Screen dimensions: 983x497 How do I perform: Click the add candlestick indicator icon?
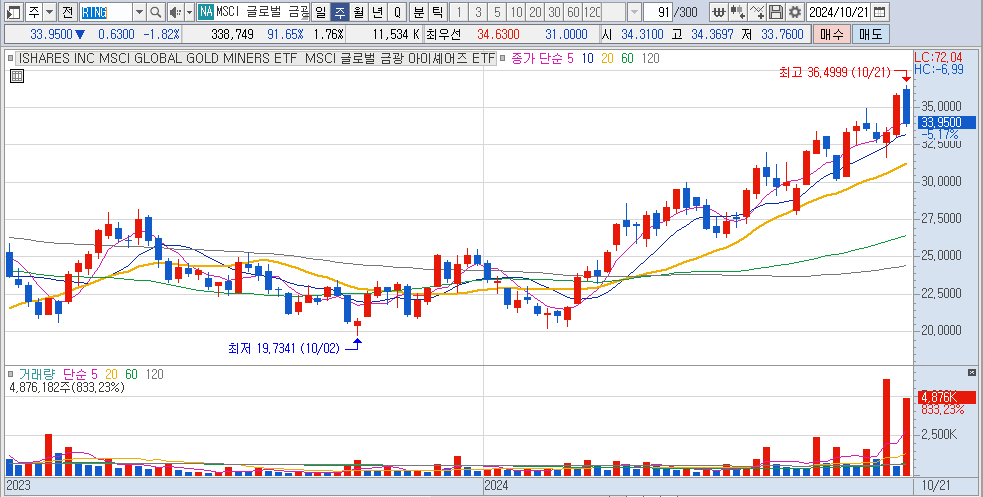[x=738, y=11]
